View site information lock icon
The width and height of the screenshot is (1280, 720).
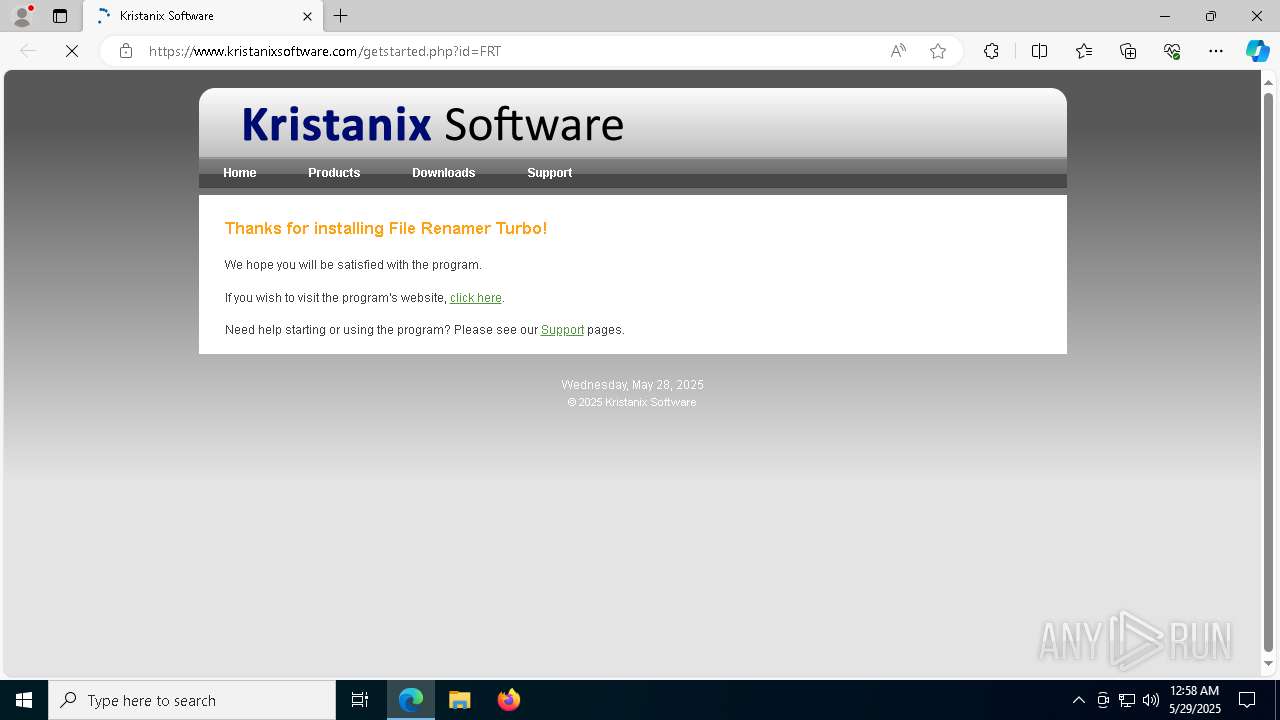click(x=125, y=51)
